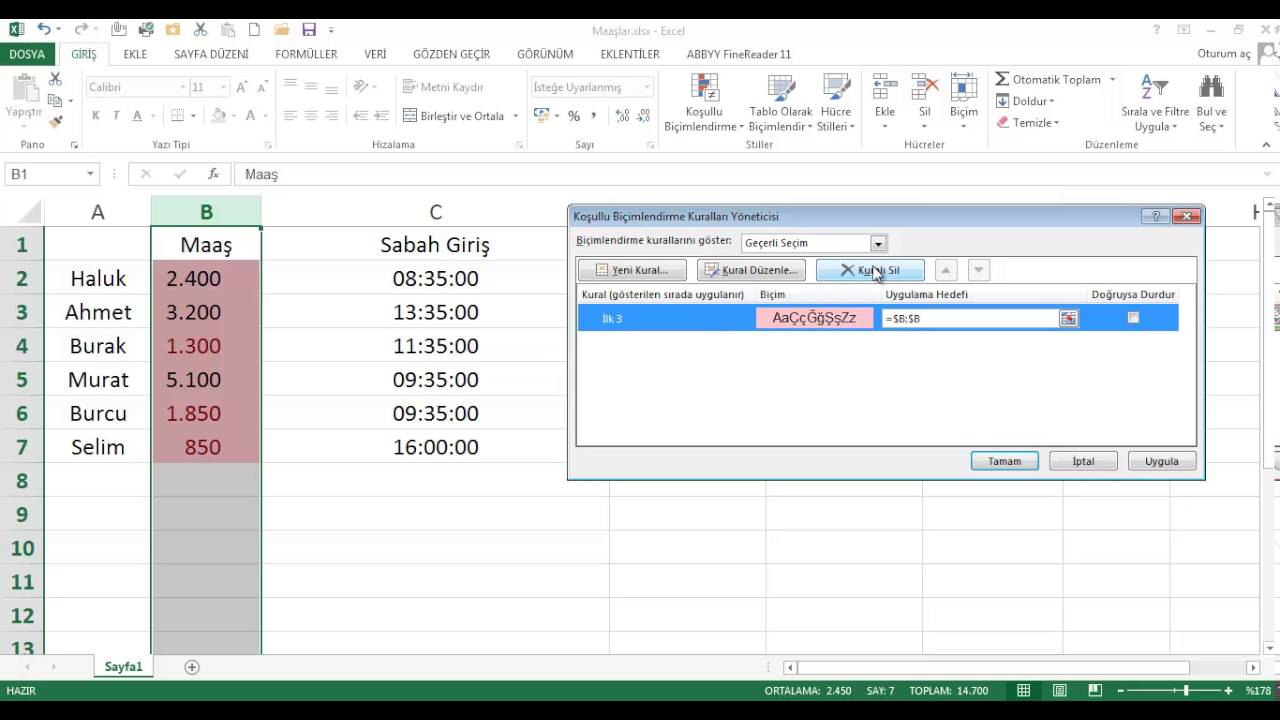Image resolution: width=1280 pixels, height=720 pixels.
Task: Click the formula bar containing Maaş
Action: pos(745,174)
